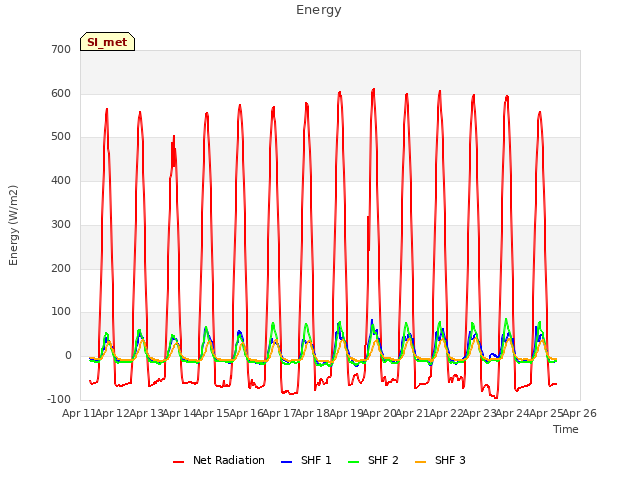Click the Energy chart title
640x480 pixels.
coord(319,10)
